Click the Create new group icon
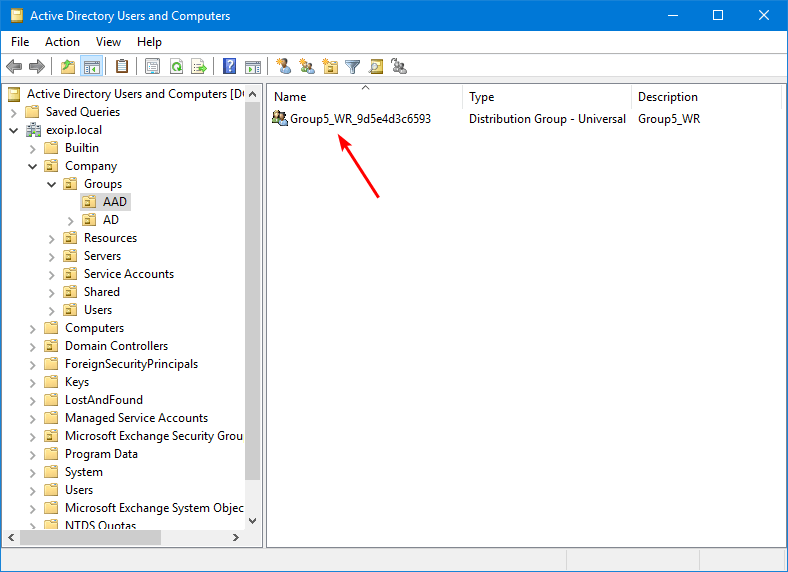Viewport: 788px width, 572px height. (307, 67)
